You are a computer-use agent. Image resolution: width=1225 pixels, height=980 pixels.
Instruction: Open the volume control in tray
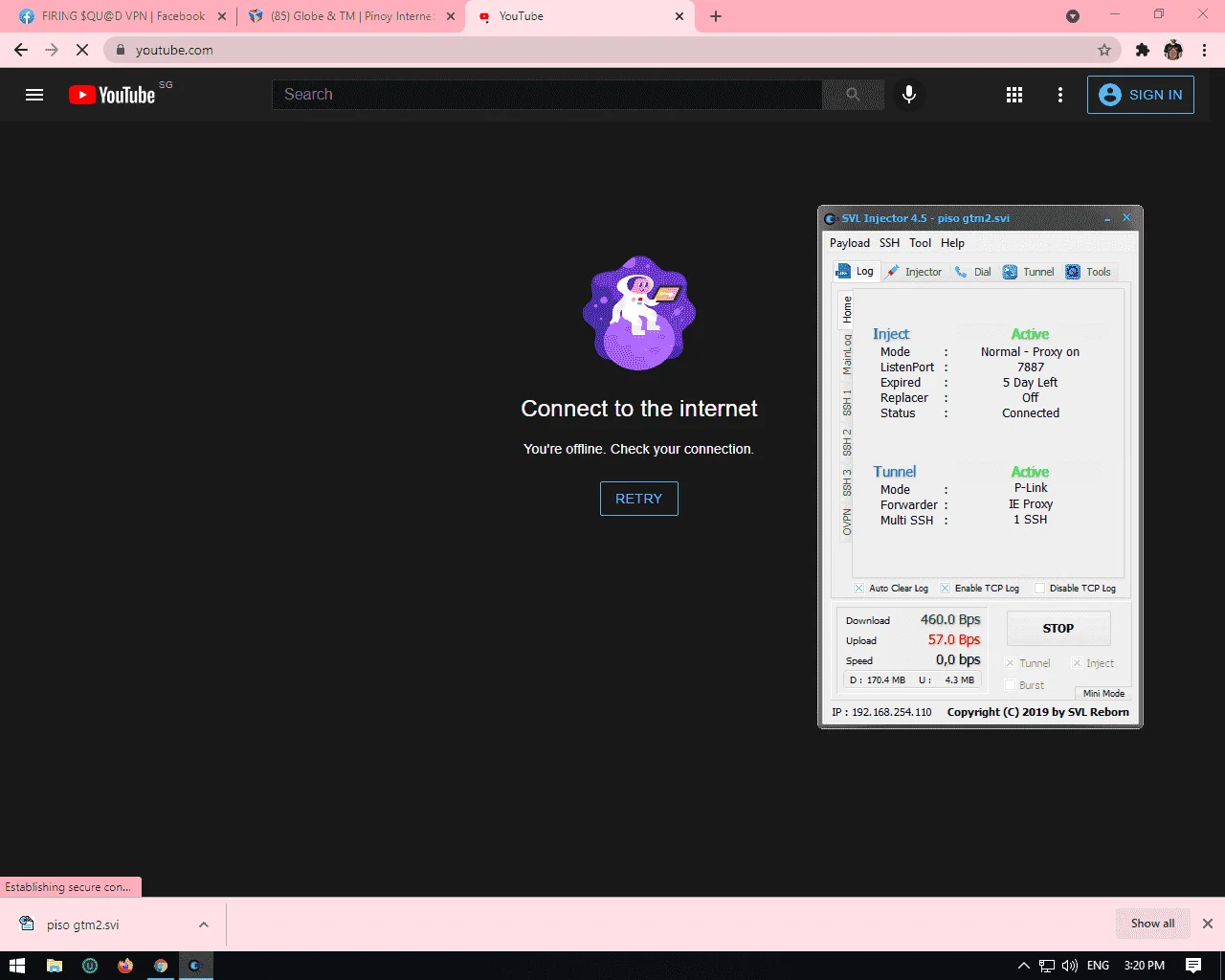[1070, 966]
